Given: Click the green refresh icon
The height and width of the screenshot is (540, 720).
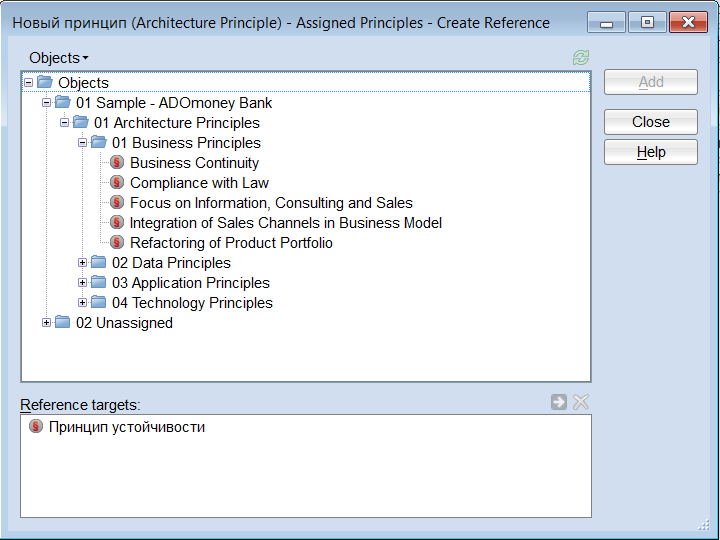Looking at the screenshot, I should point(581,58).
